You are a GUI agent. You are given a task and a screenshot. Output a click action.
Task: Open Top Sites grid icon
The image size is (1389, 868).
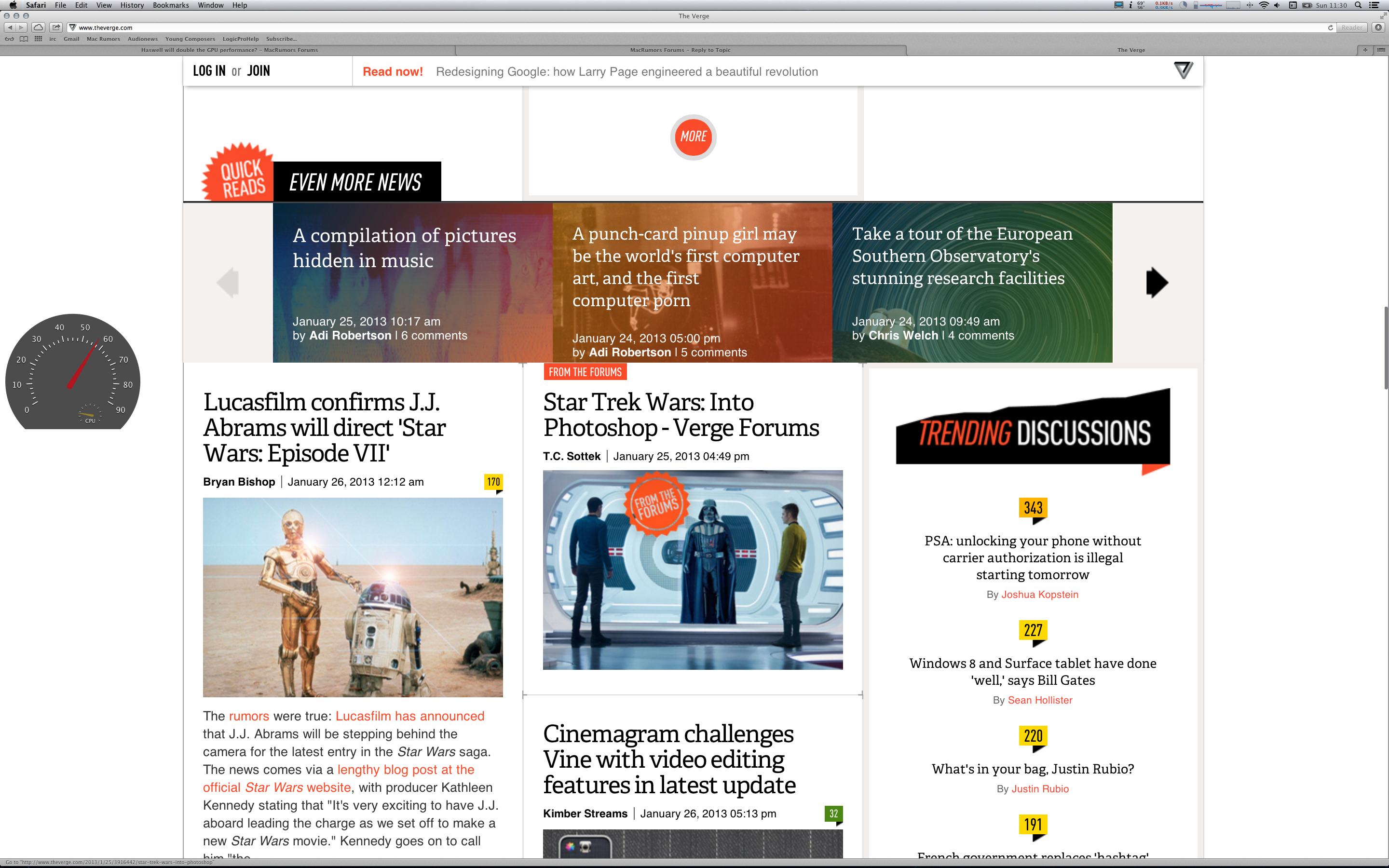tap(39, 39)
